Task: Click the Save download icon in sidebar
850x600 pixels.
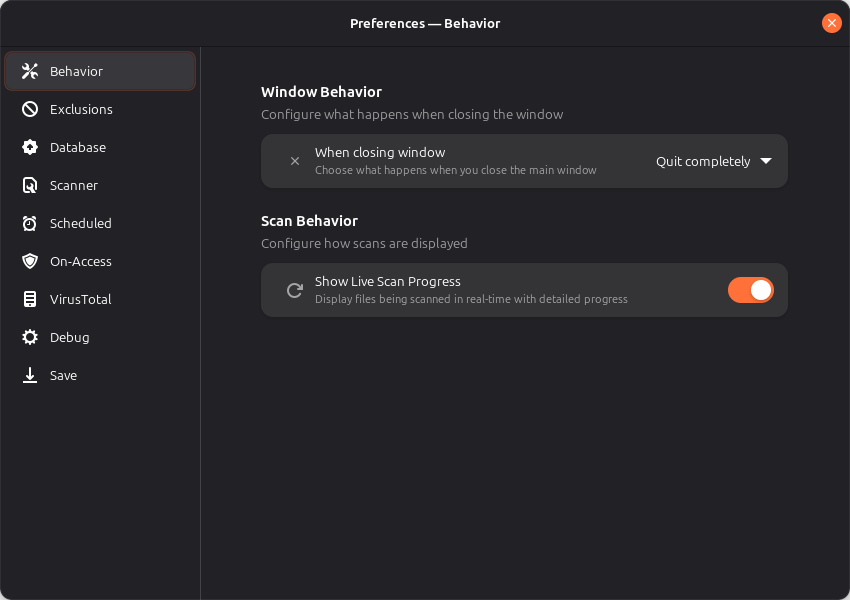Action: [x=28, y=375]
